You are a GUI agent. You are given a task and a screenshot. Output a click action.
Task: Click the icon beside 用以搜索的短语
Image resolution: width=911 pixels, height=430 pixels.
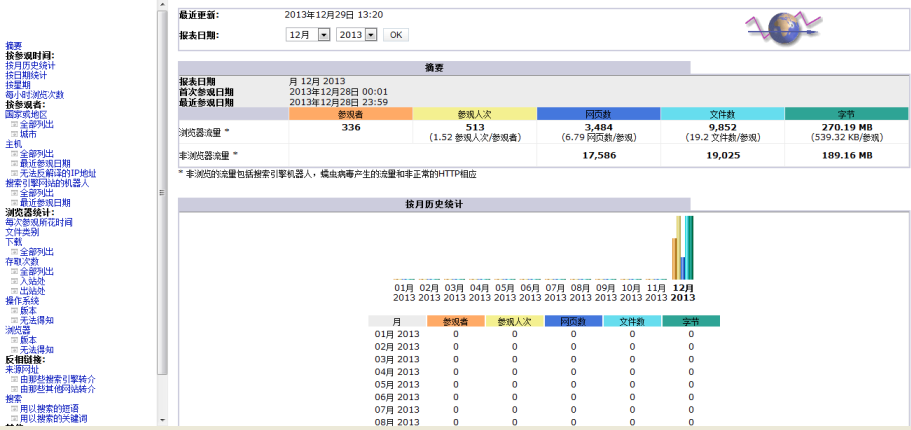tap(14, 408)
